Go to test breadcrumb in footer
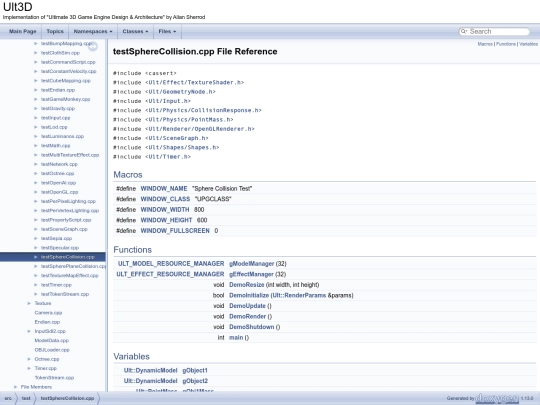Viewport: 540px width, 405px height. (26, 398)
